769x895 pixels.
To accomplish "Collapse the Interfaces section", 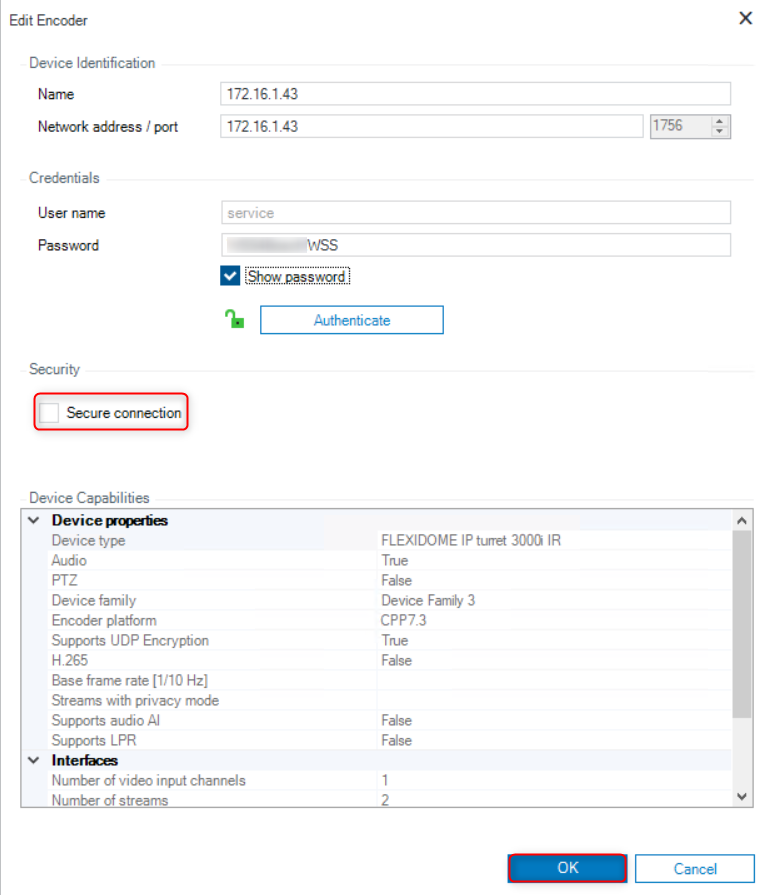I will (35, 761).
